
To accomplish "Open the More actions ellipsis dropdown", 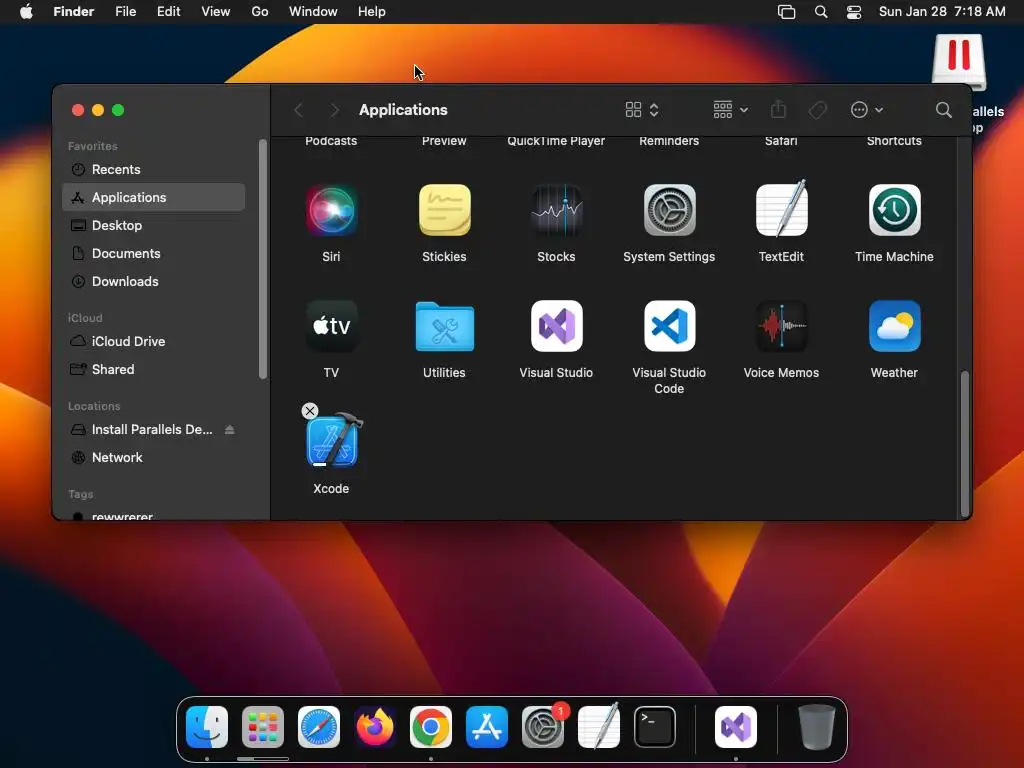I will click(867, 110).
